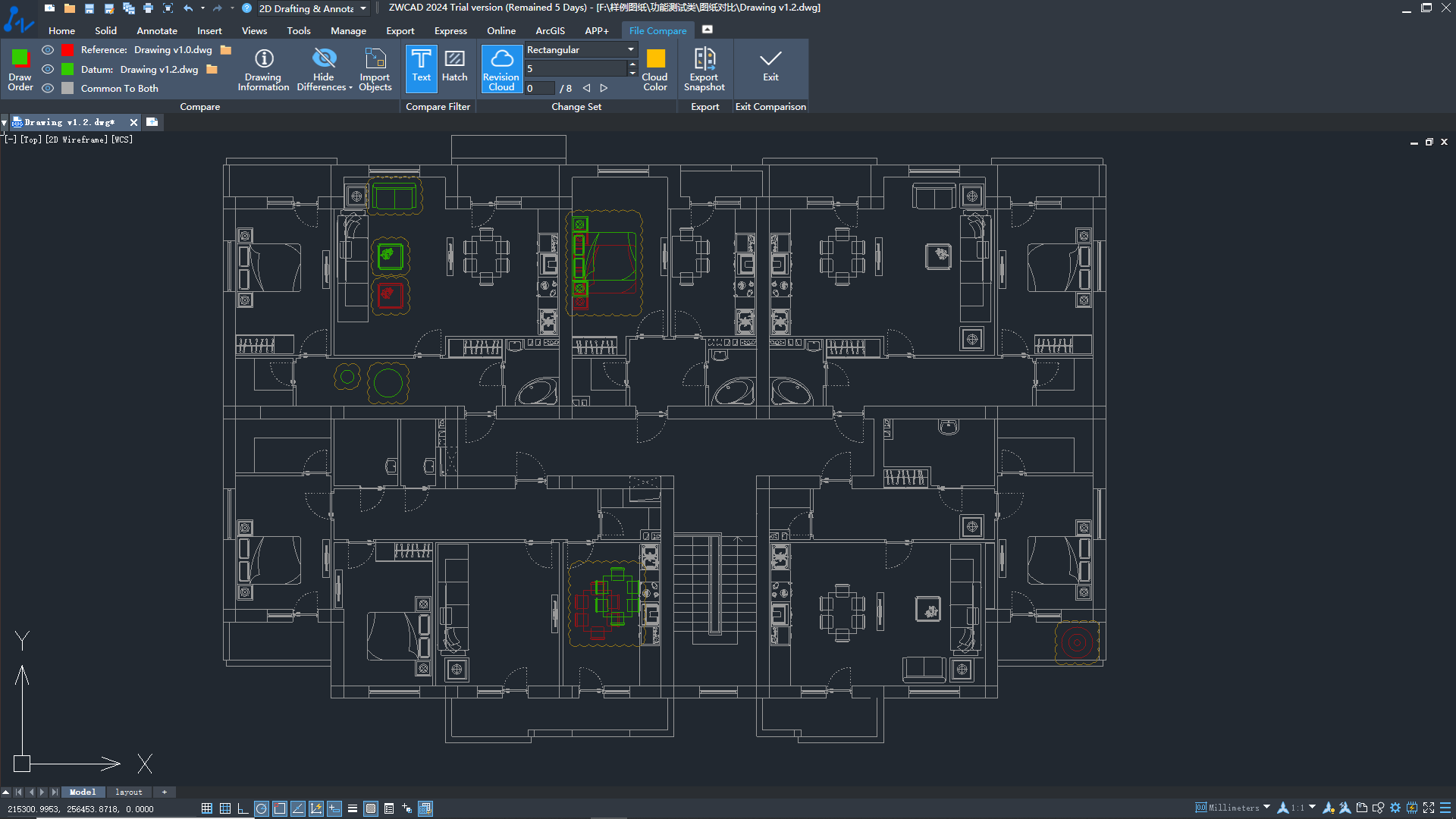Expand the Rectangular cloud shape dropdown
Image resolution: width=1456 pixels, height=819 pixels.
(x=581, y=50)
